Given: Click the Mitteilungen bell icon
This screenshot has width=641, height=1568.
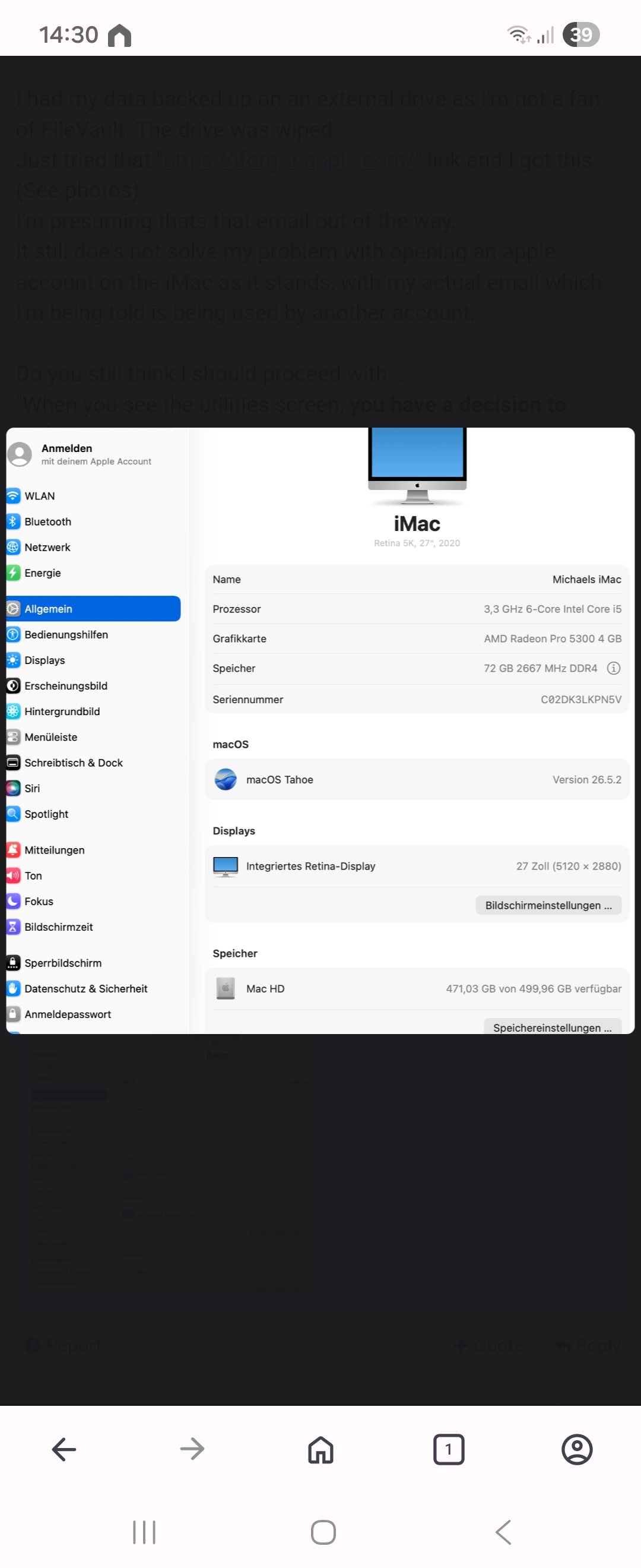Looking at the screenshot, I should point(13,849).
